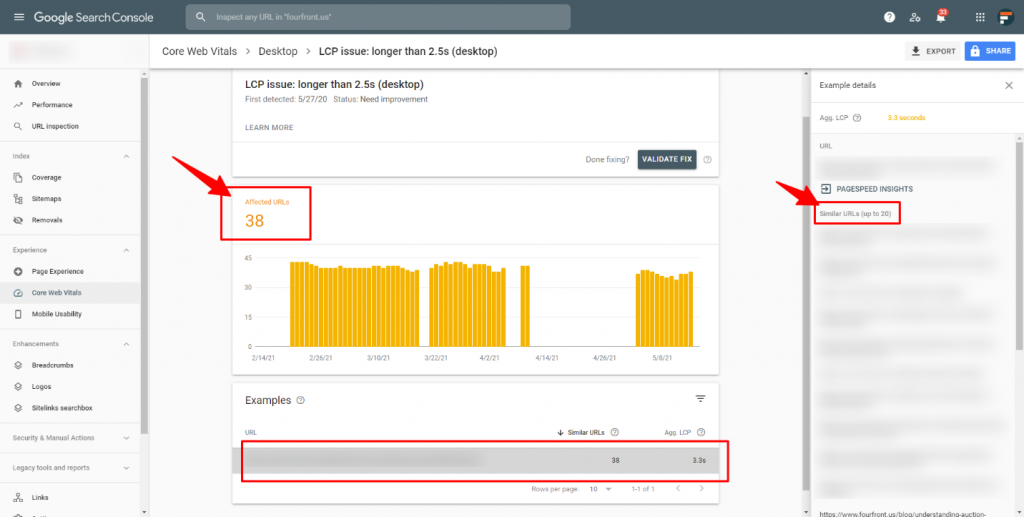Click the Performance trend icon

[x=18, y=104]
